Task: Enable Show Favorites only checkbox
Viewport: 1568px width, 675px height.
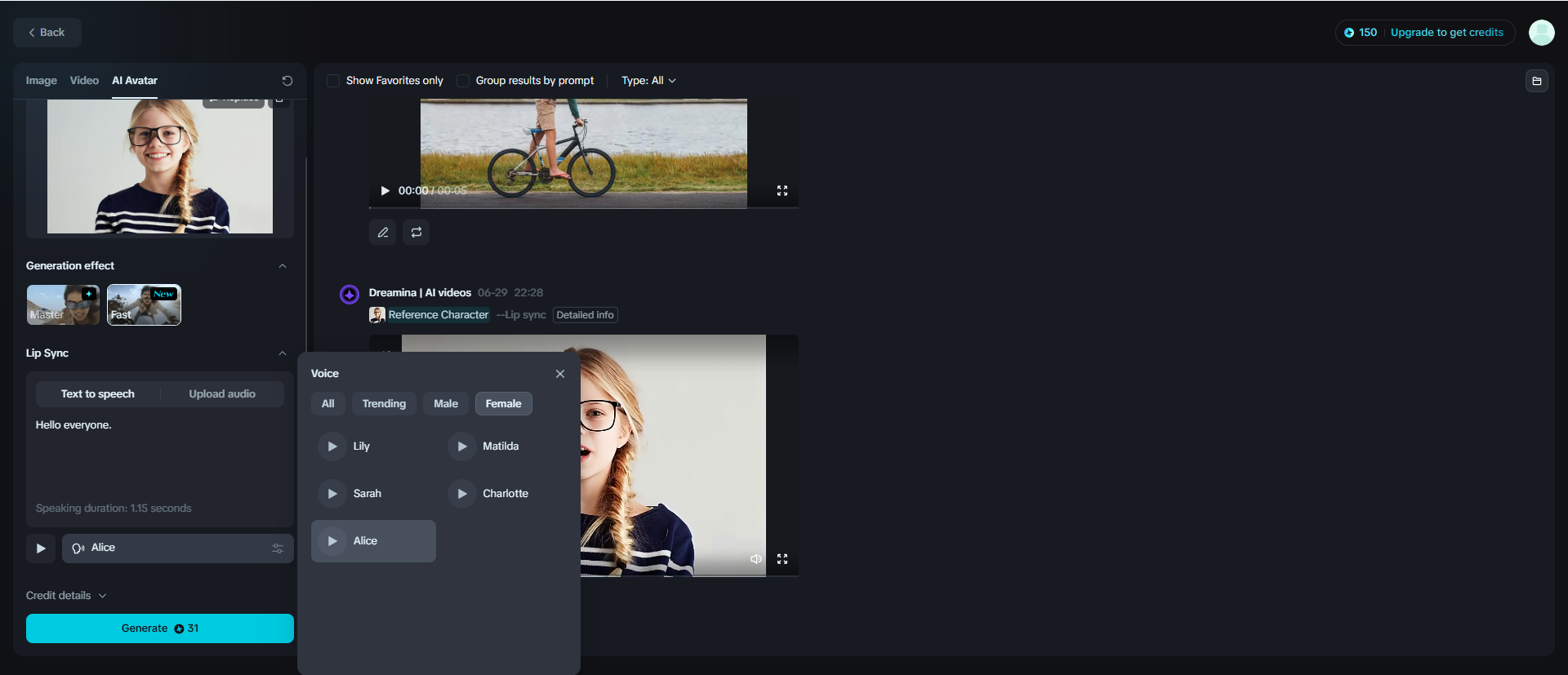Action: tap(333, 81)
